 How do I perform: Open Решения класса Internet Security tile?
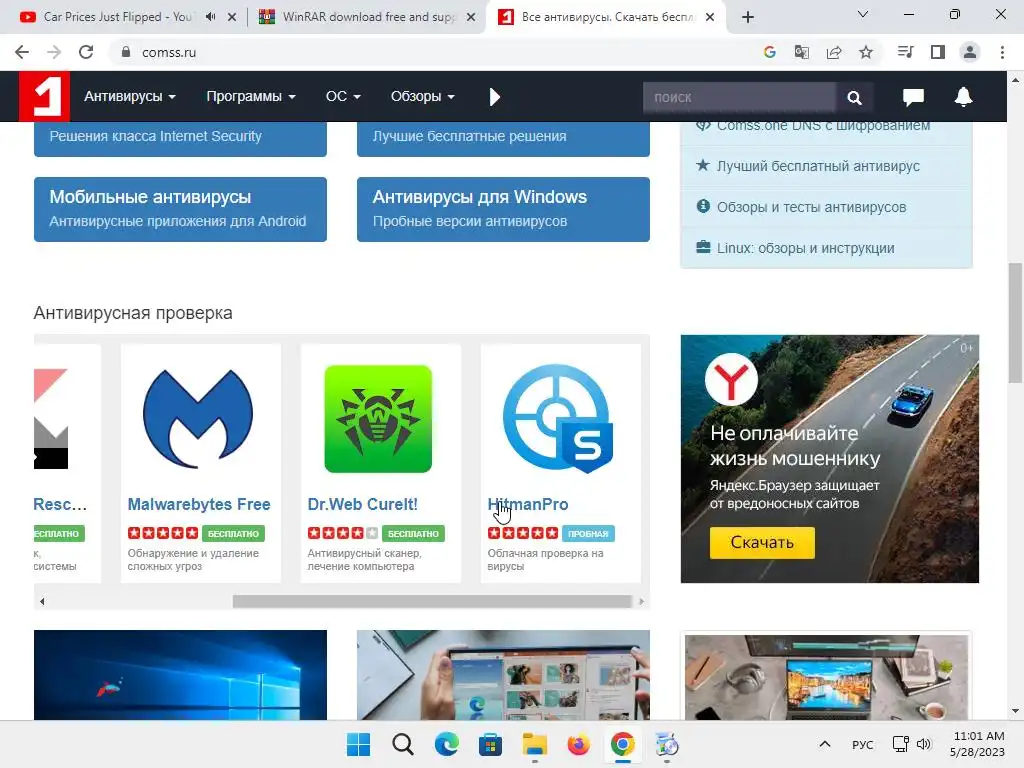point(180,138)
